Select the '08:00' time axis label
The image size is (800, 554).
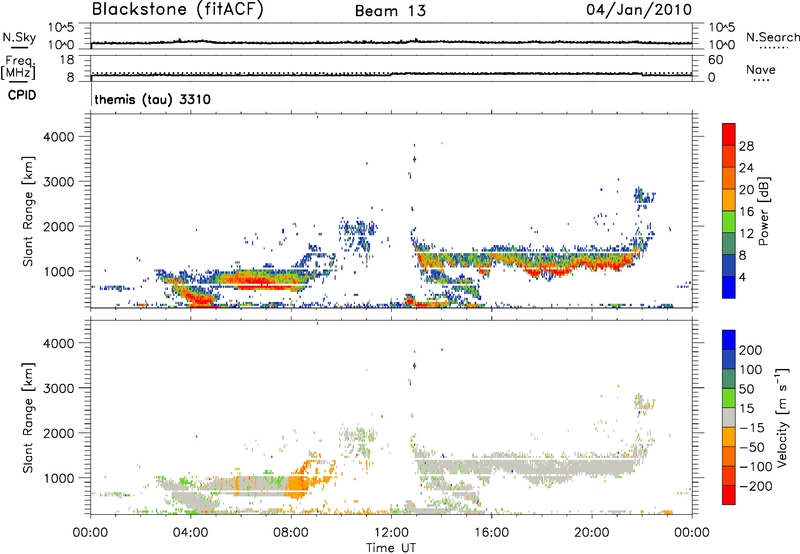[290, 533]
